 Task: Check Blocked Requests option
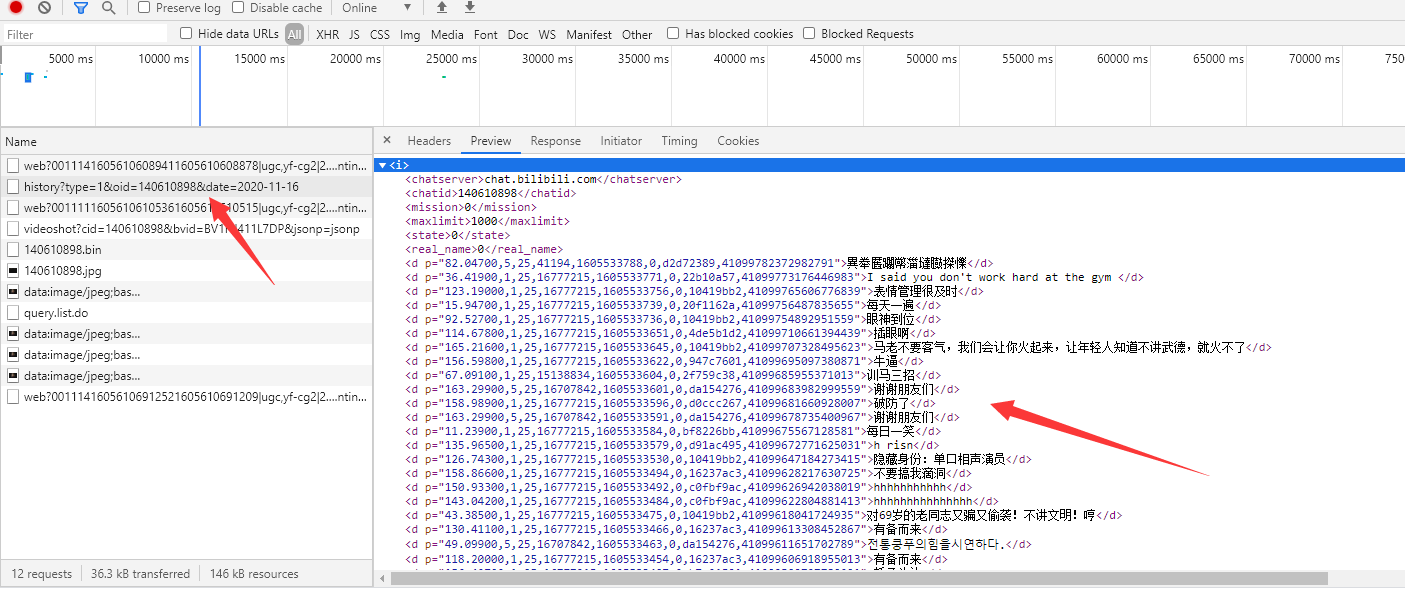pyautogui.click(x=809, y=33)
